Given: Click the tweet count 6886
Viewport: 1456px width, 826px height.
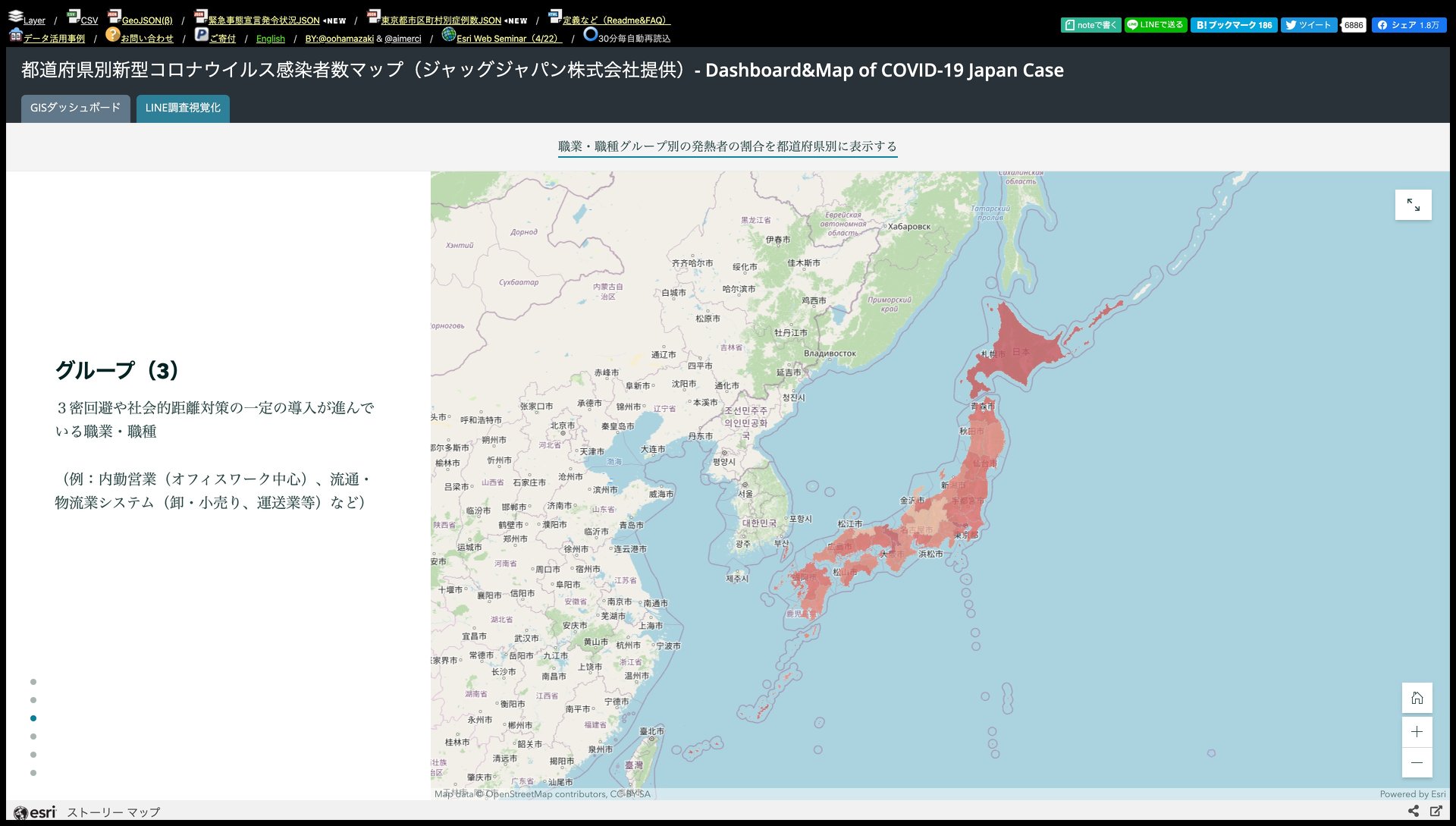Looking at the screenshot, I should point(1354,25).
